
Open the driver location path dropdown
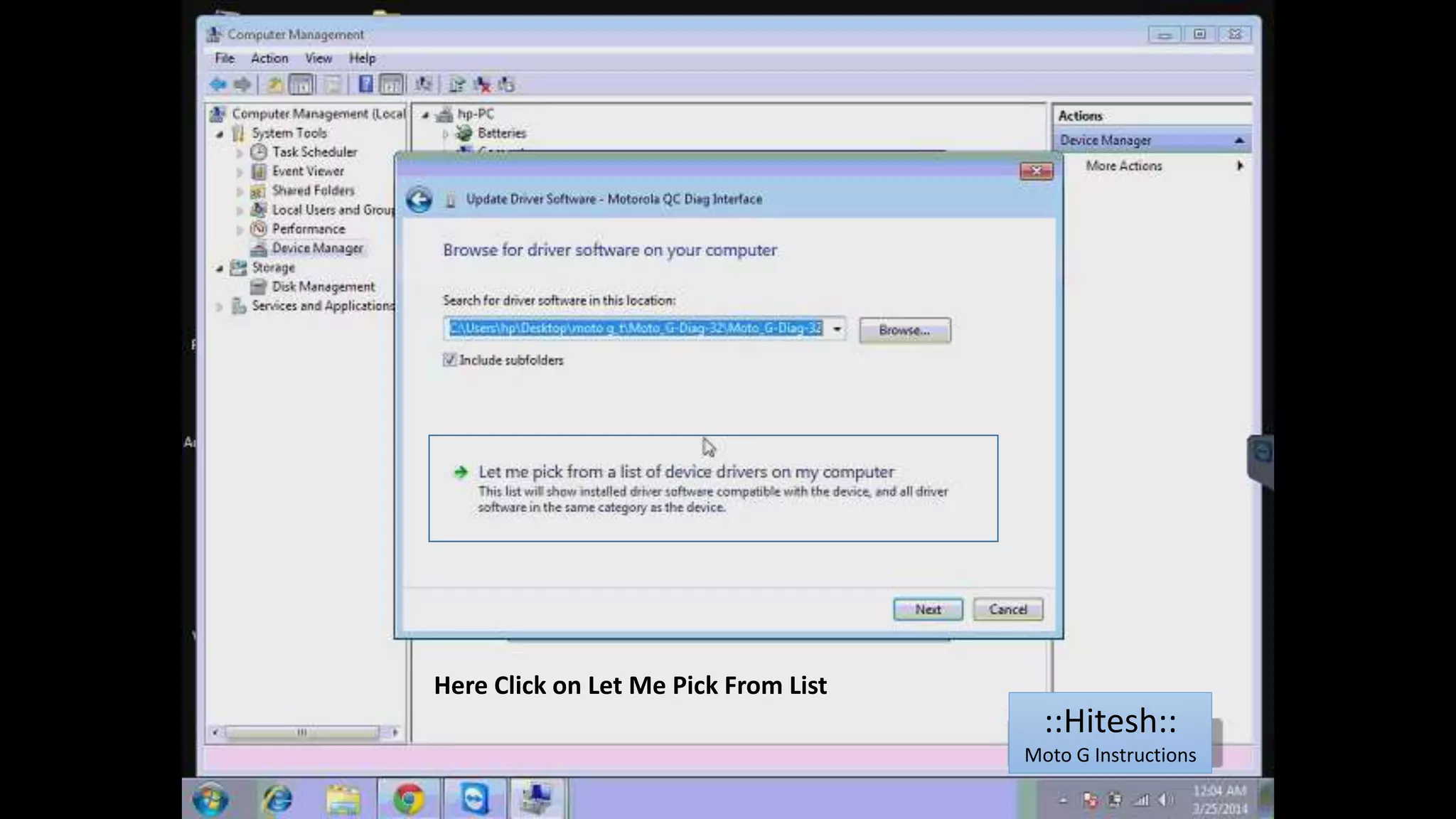coord(837,328)
